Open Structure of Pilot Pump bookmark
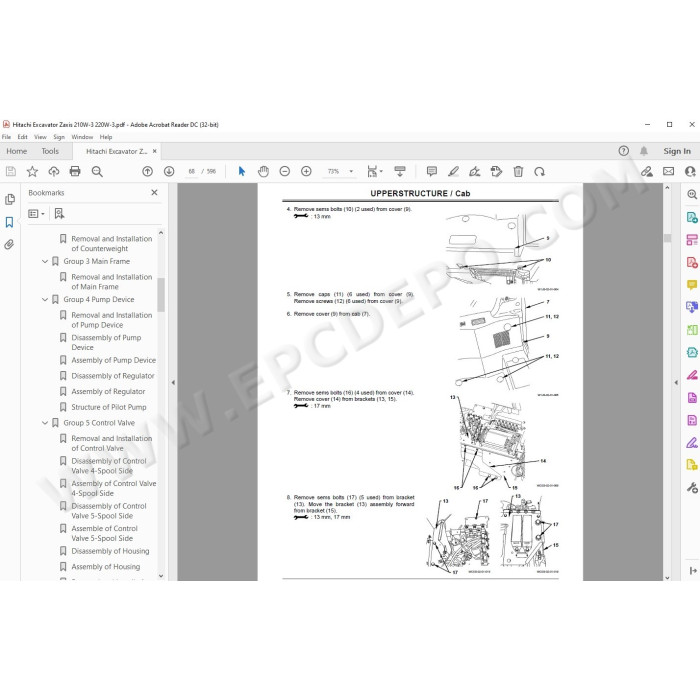 click(x=109, y=407)
